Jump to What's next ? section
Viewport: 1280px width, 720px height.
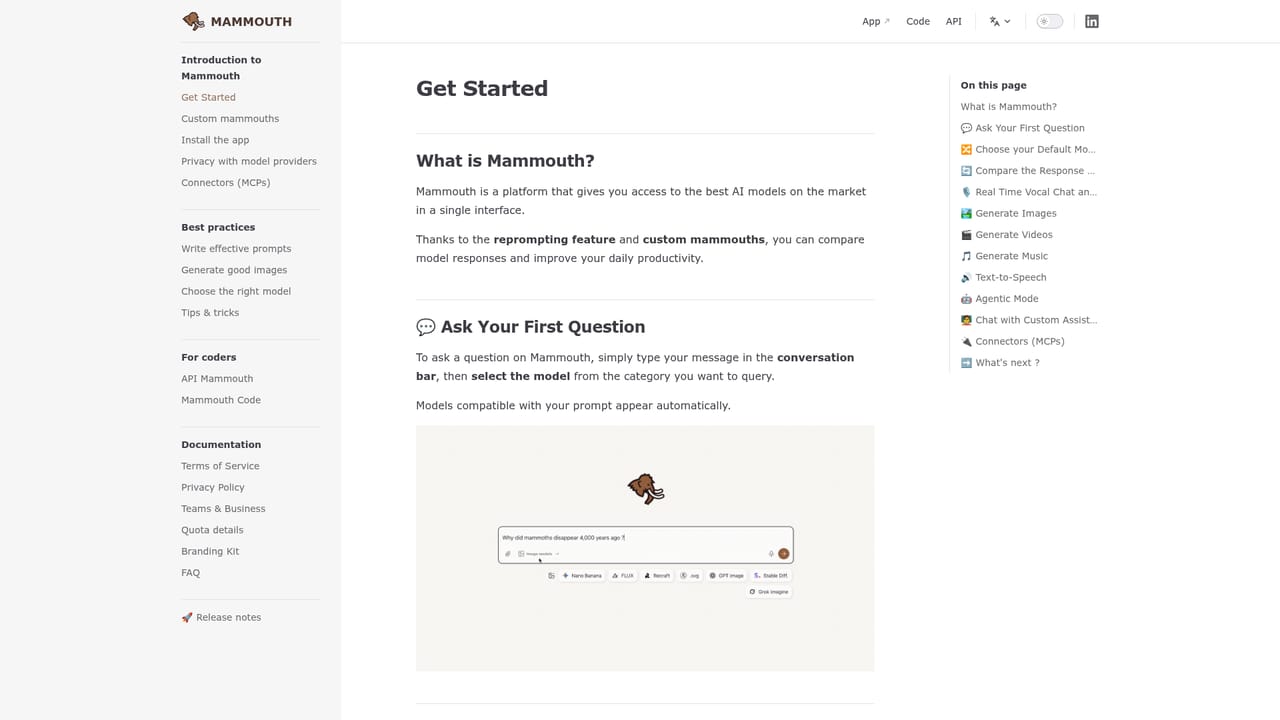[1000, 362]
